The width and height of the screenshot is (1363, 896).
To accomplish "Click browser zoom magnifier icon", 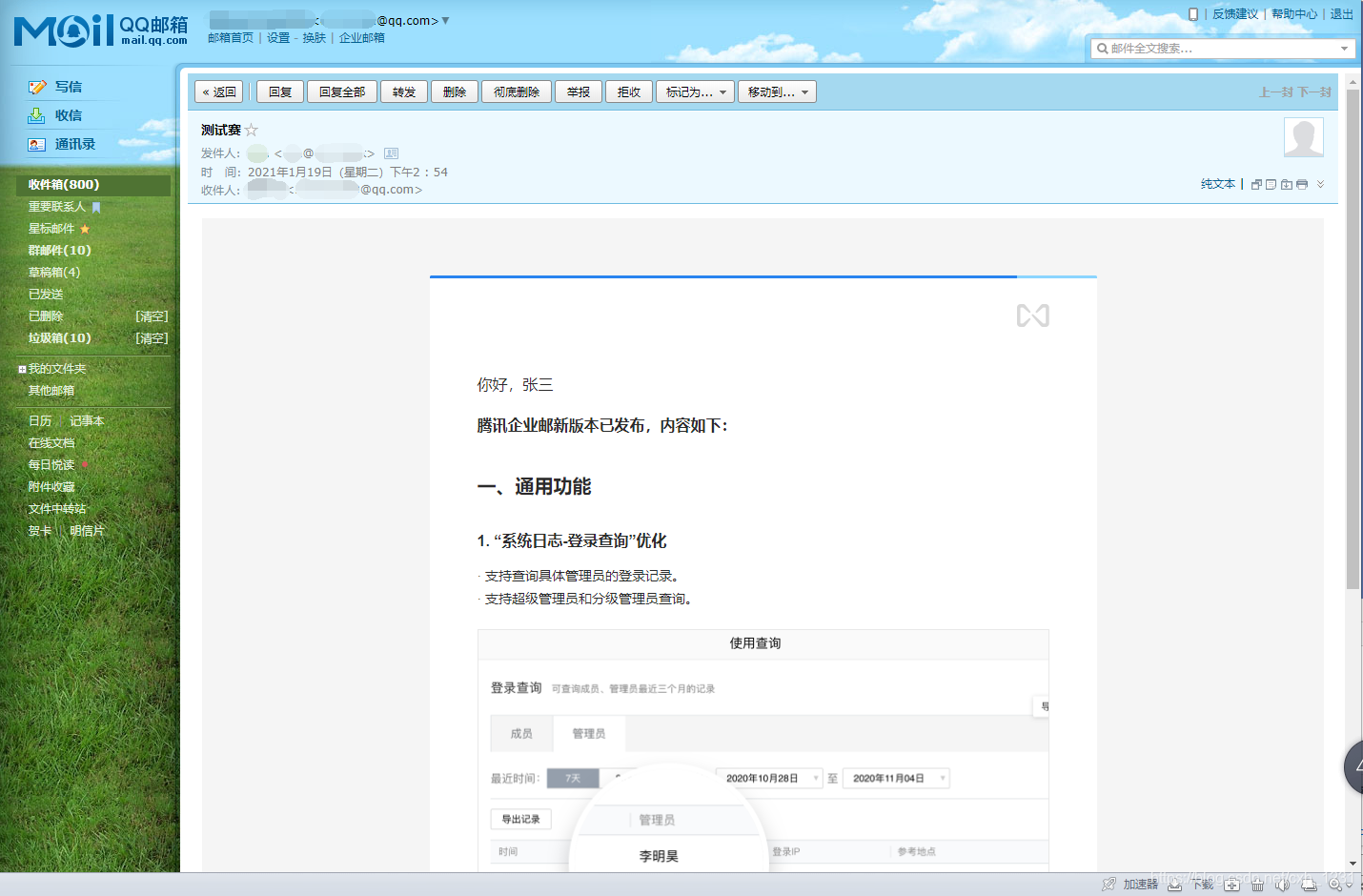I will point(1336,885).
